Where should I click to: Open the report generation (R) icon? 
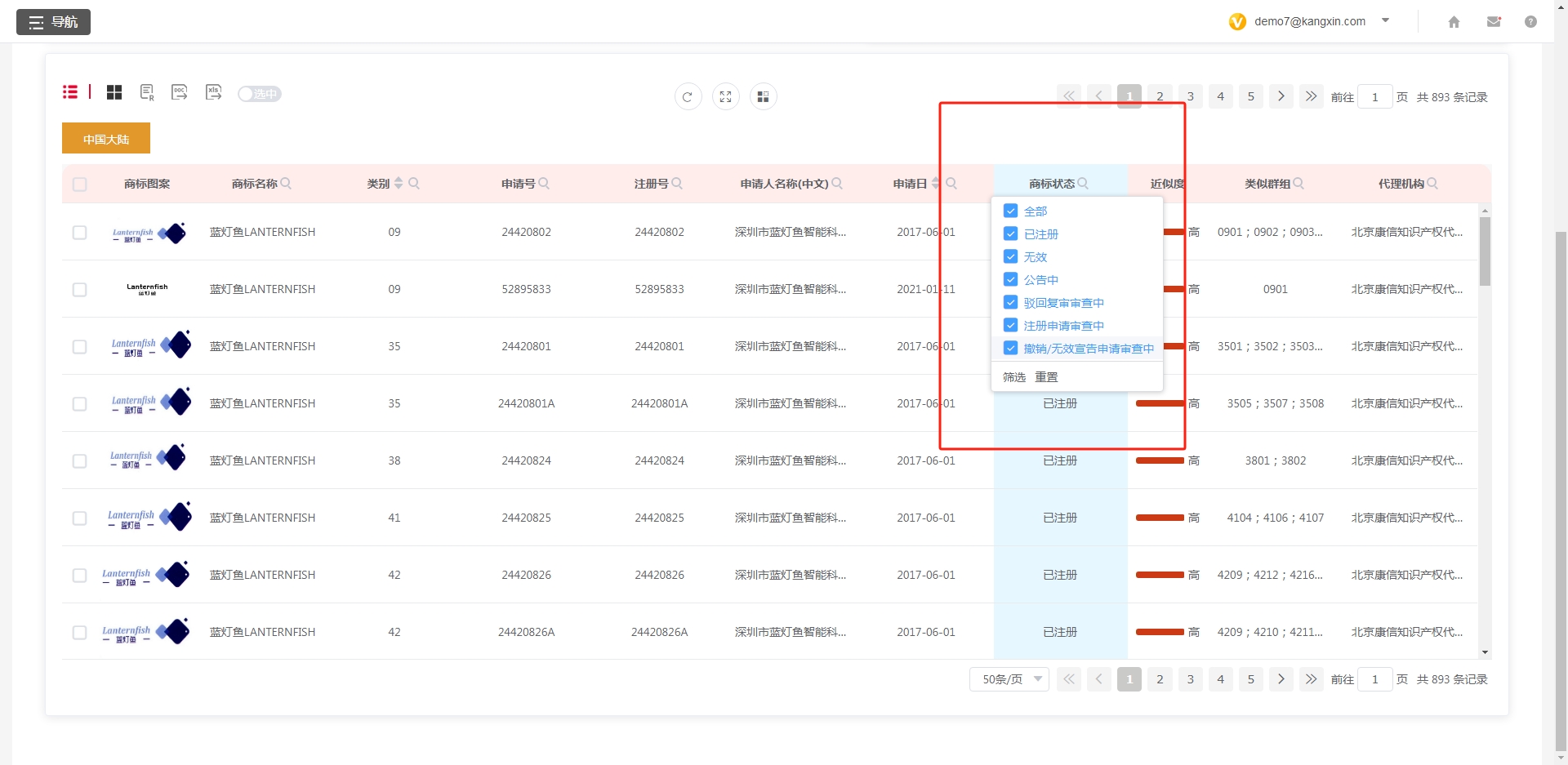(x=147, y=93)
